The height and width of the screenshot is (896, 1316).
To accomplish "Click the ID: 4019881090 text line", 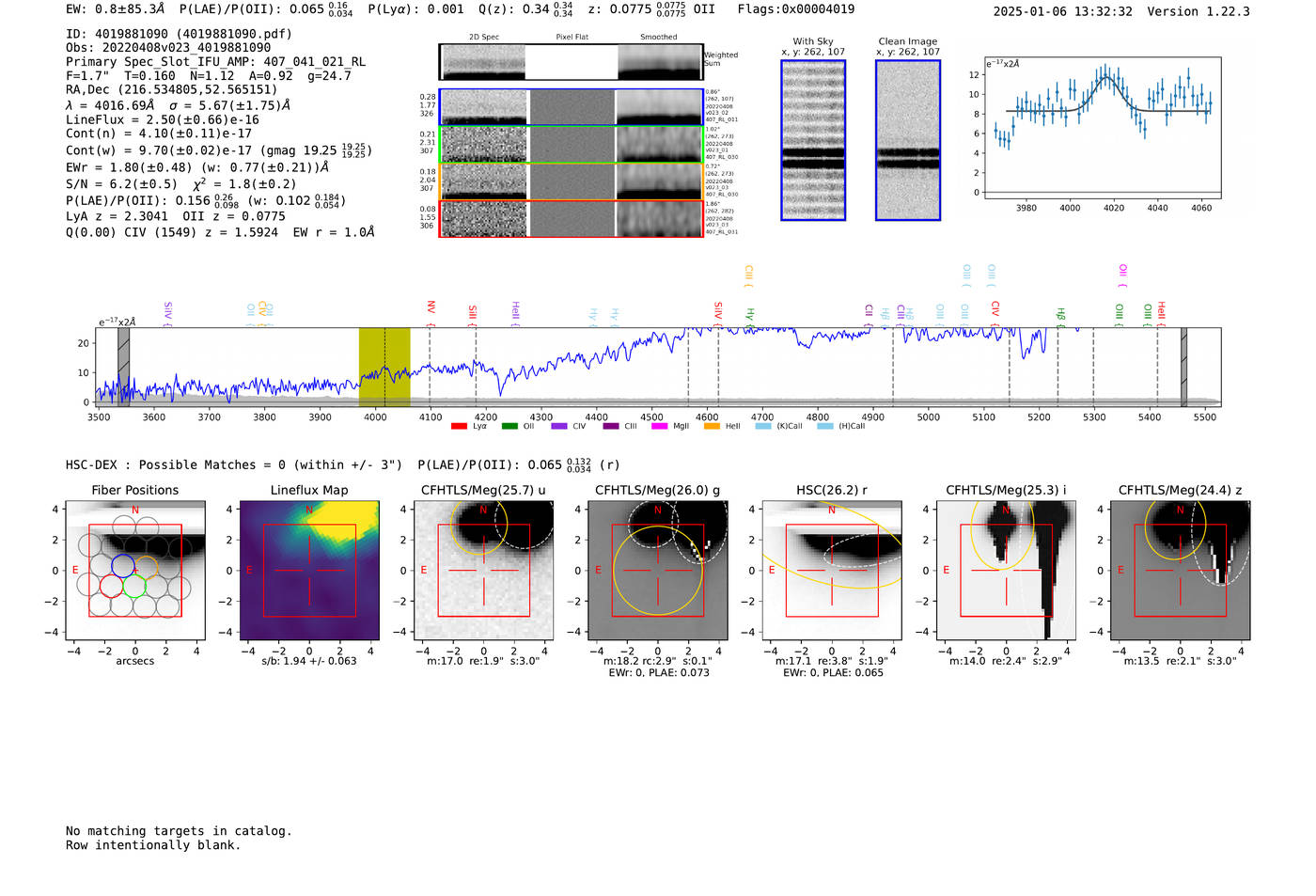I will (x=179, y=34).
